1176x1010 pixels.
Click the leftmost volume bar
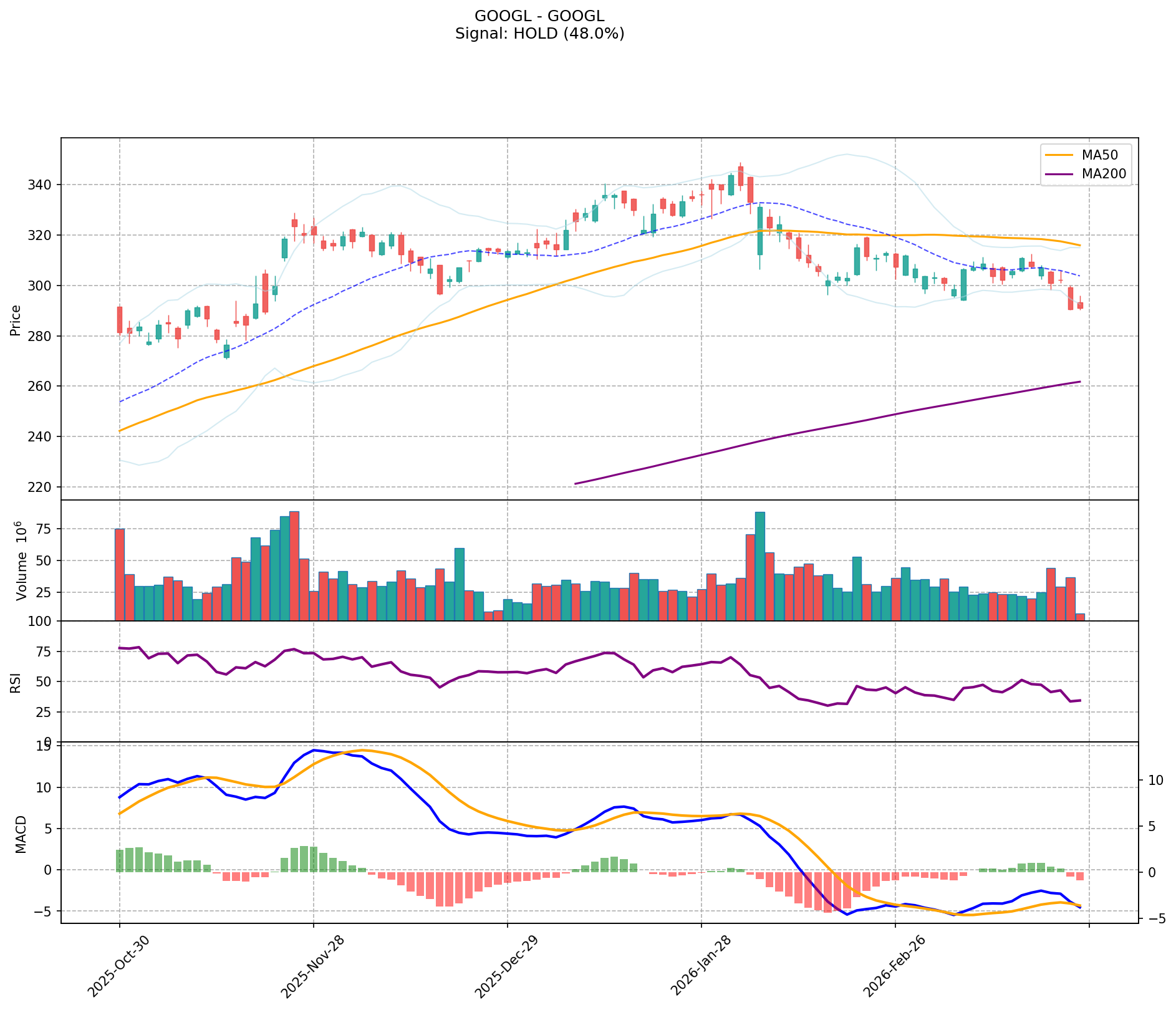(x=120, y=574)
